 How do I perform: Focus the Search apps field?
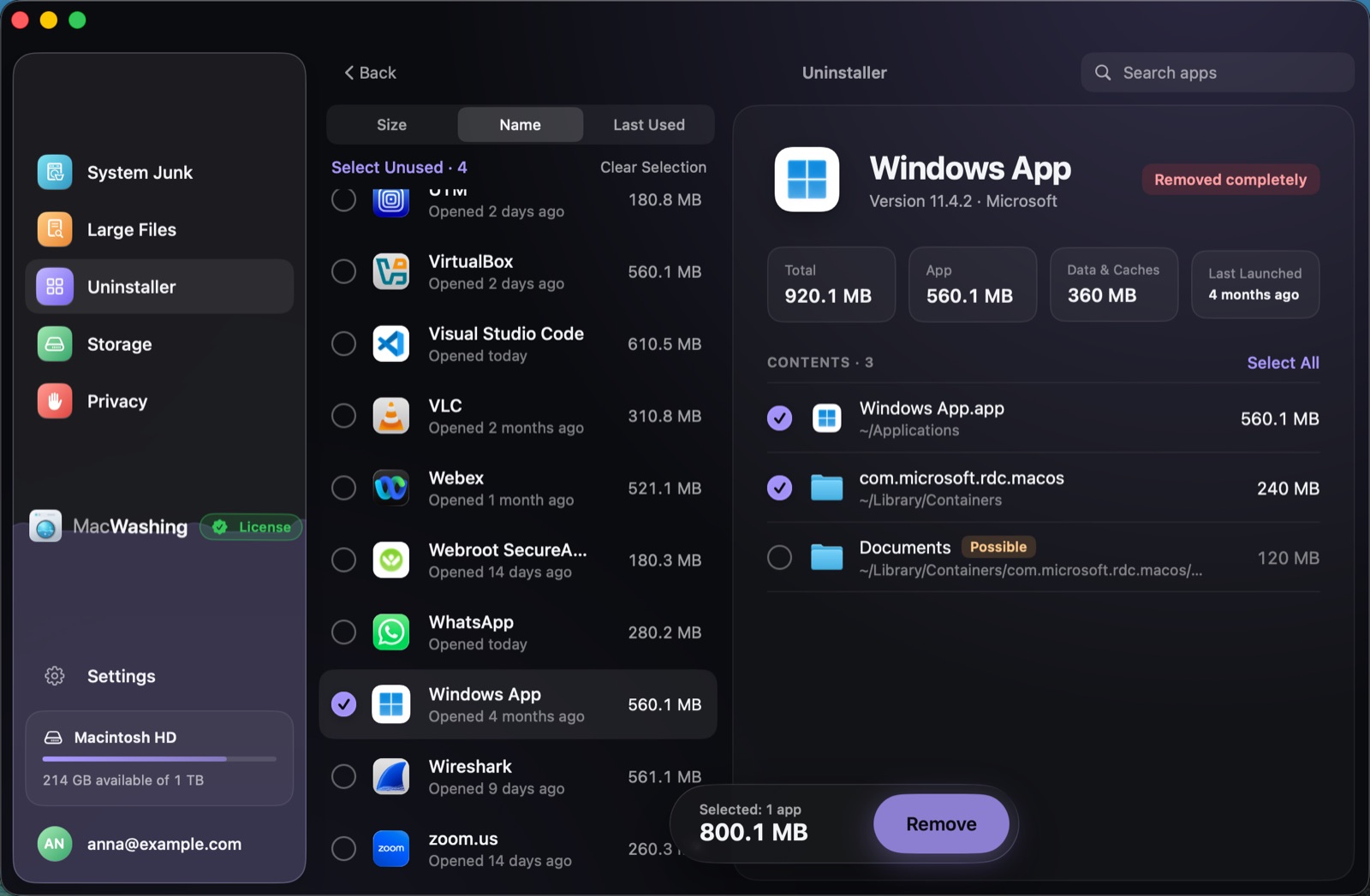click(x=1217, y=73)
